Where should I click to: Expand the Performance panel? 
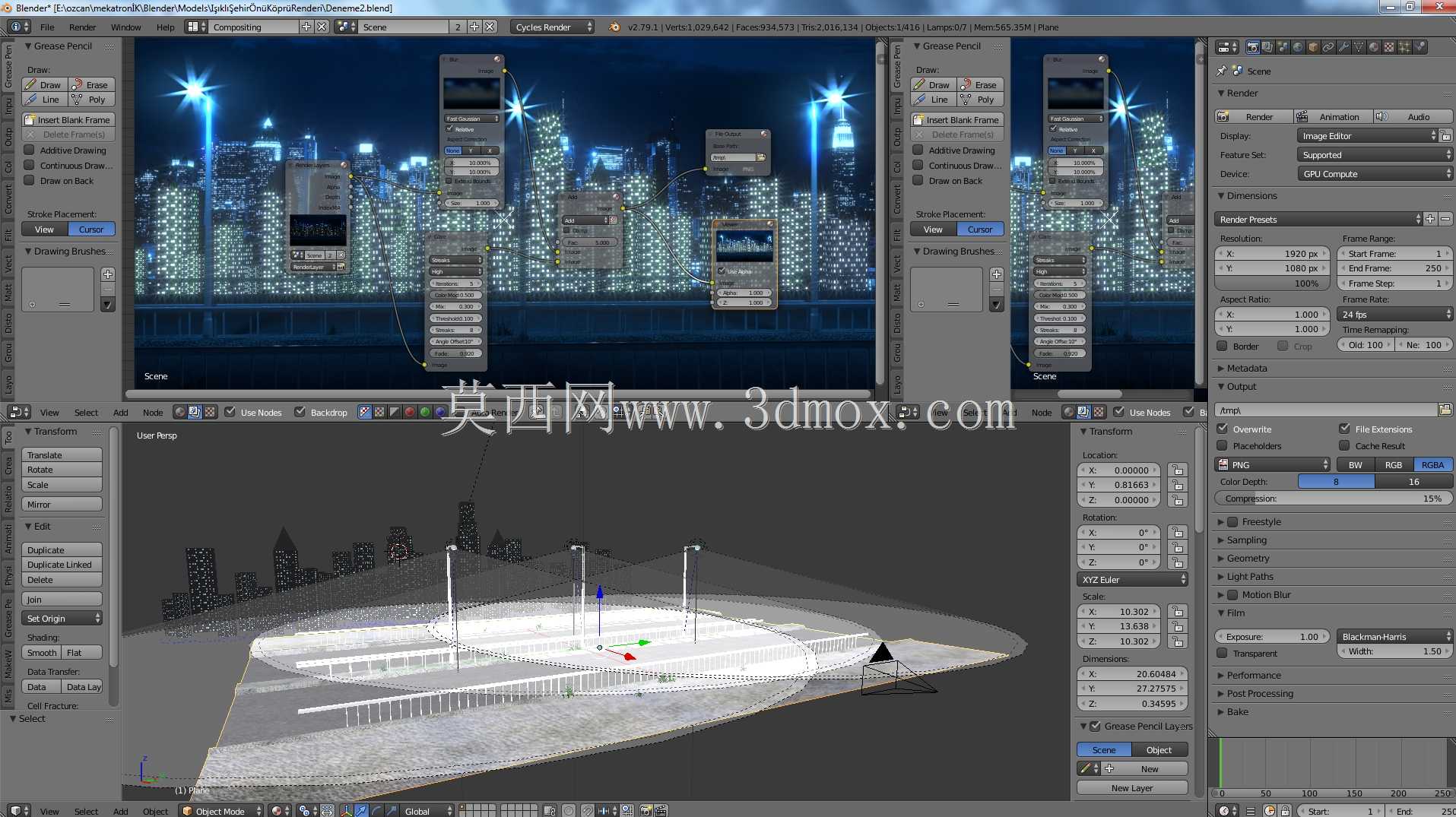pos(1253,676)
